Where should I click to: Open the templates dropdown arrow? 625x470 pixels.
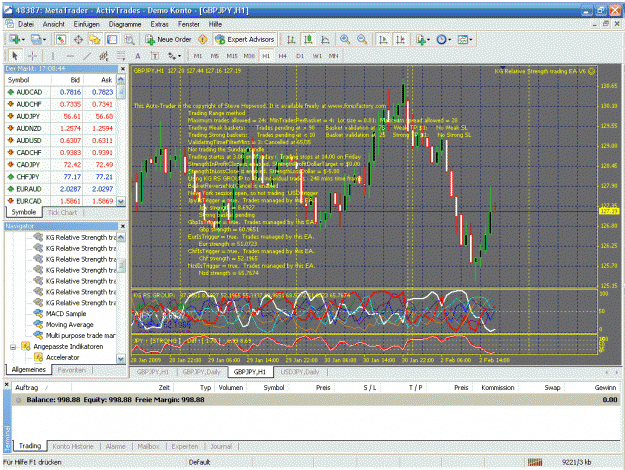(471, 39)
